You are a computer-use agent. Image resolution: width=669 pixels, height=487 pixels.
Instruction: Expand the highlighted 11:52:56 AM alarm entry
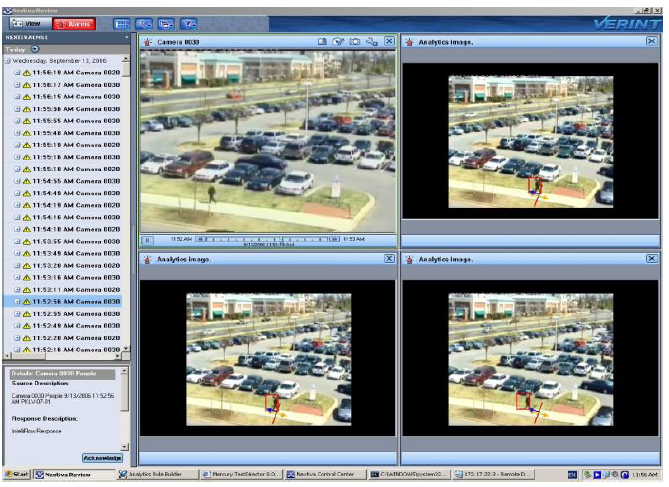point(17,301)
